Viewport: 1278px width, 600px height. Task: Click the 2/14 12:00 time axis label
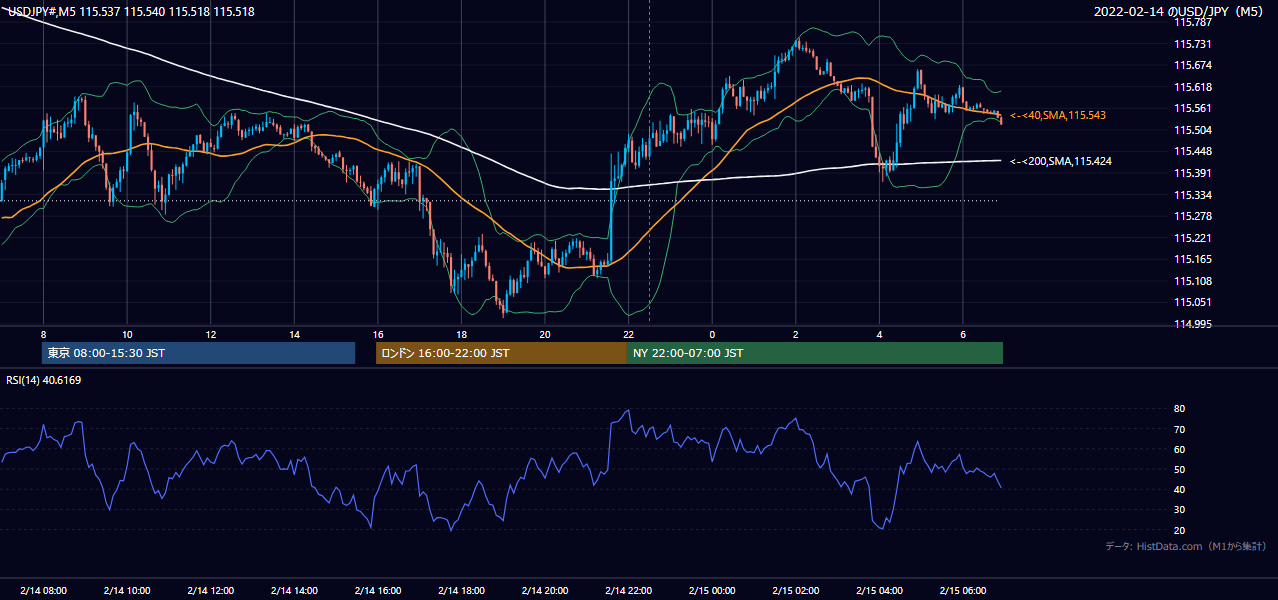pos(211,590)
